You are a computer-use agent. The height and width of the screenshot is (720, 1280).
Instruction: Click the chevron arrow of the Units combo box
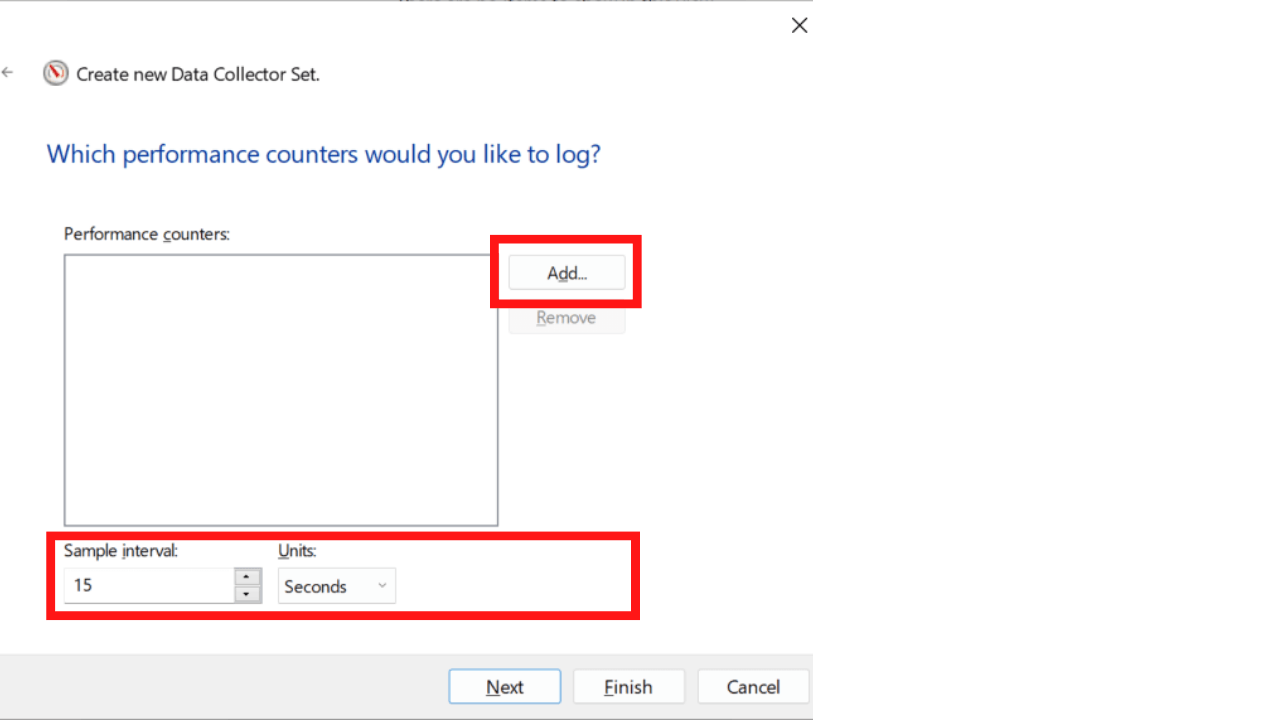point(382,586)
